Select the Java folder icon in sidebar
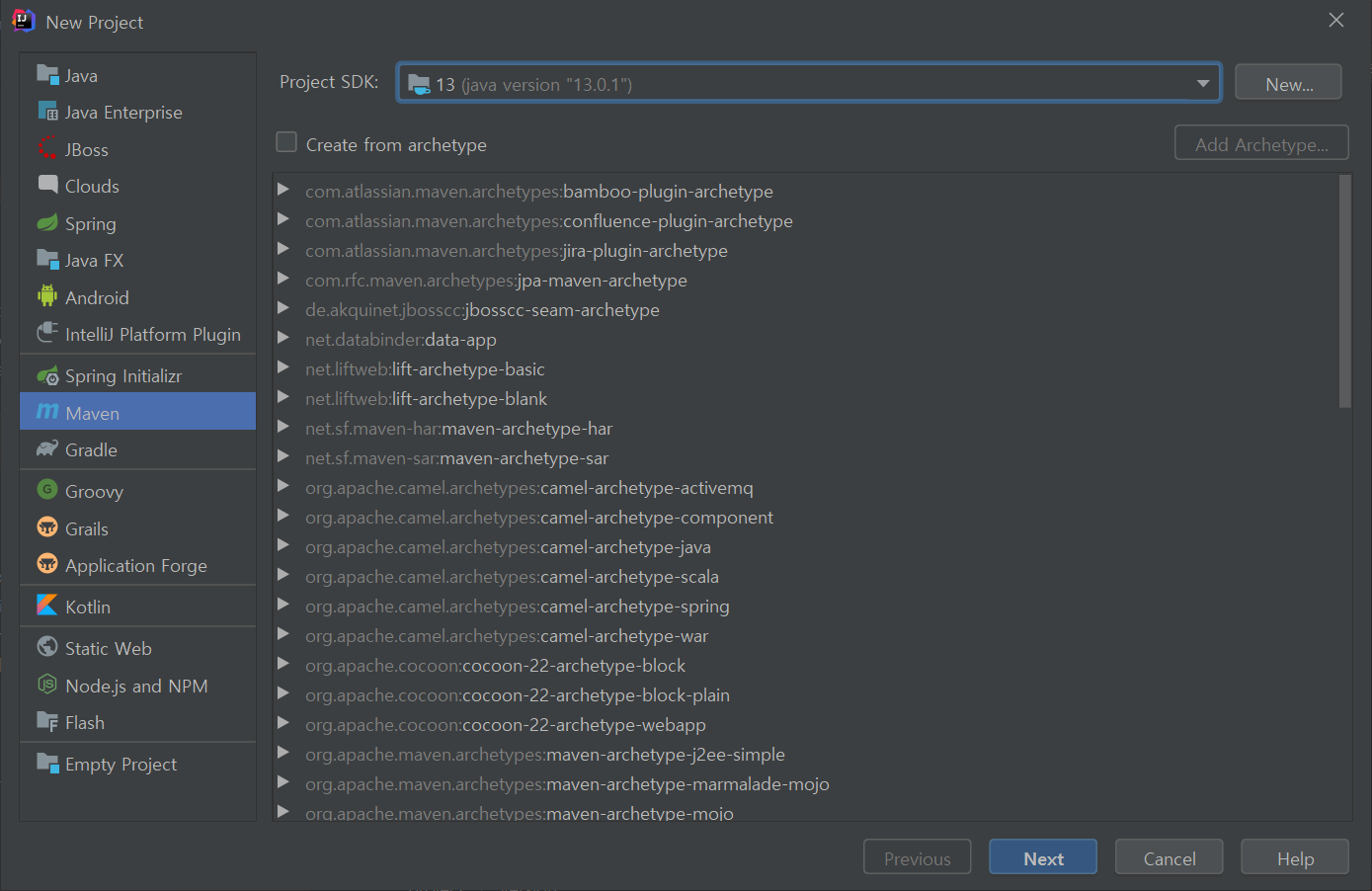Screen dimensions: 1372x891 tap(47, 74)
